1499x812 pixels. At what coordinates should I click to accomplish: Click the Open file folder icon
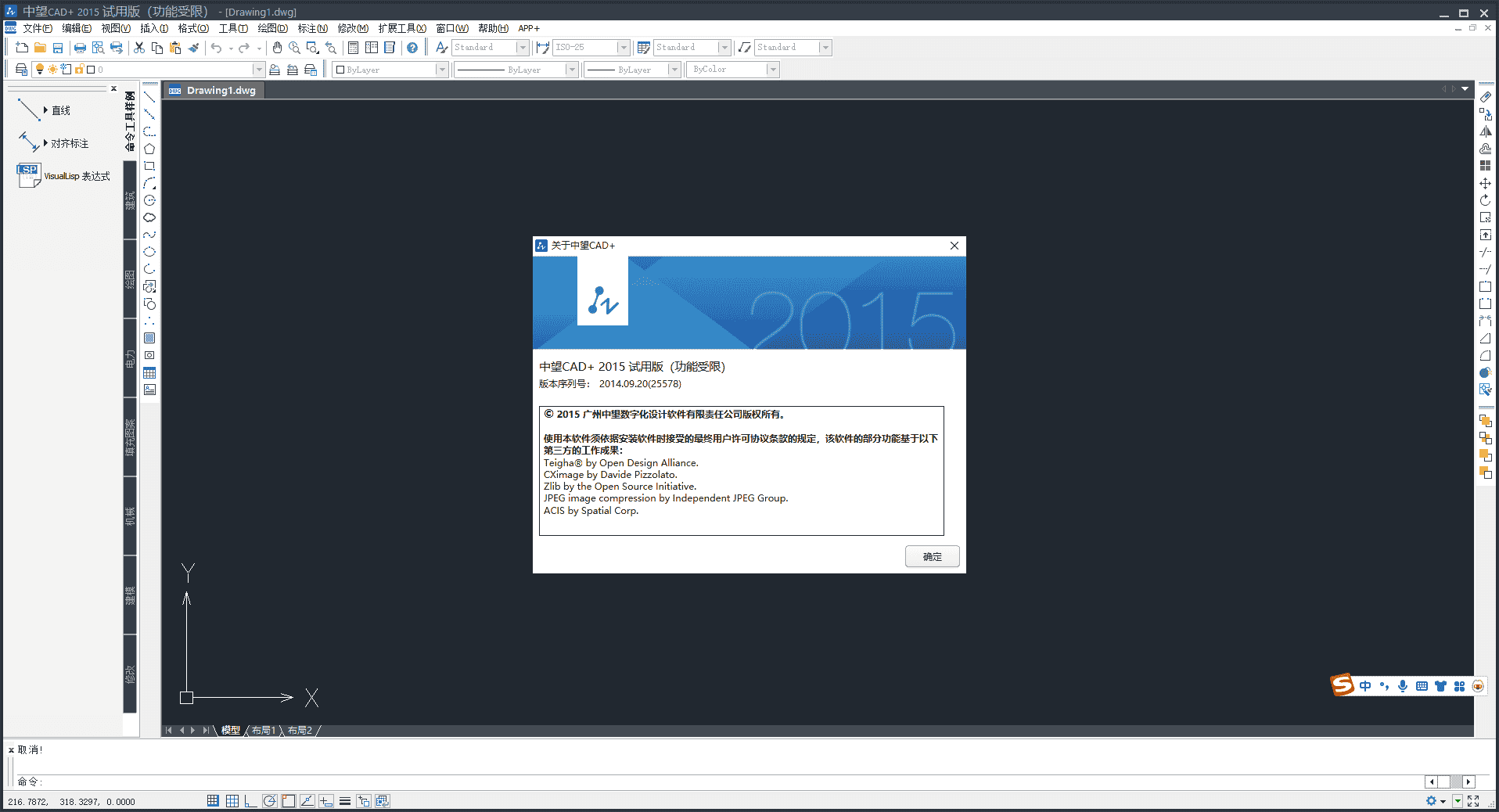[40, 48]
